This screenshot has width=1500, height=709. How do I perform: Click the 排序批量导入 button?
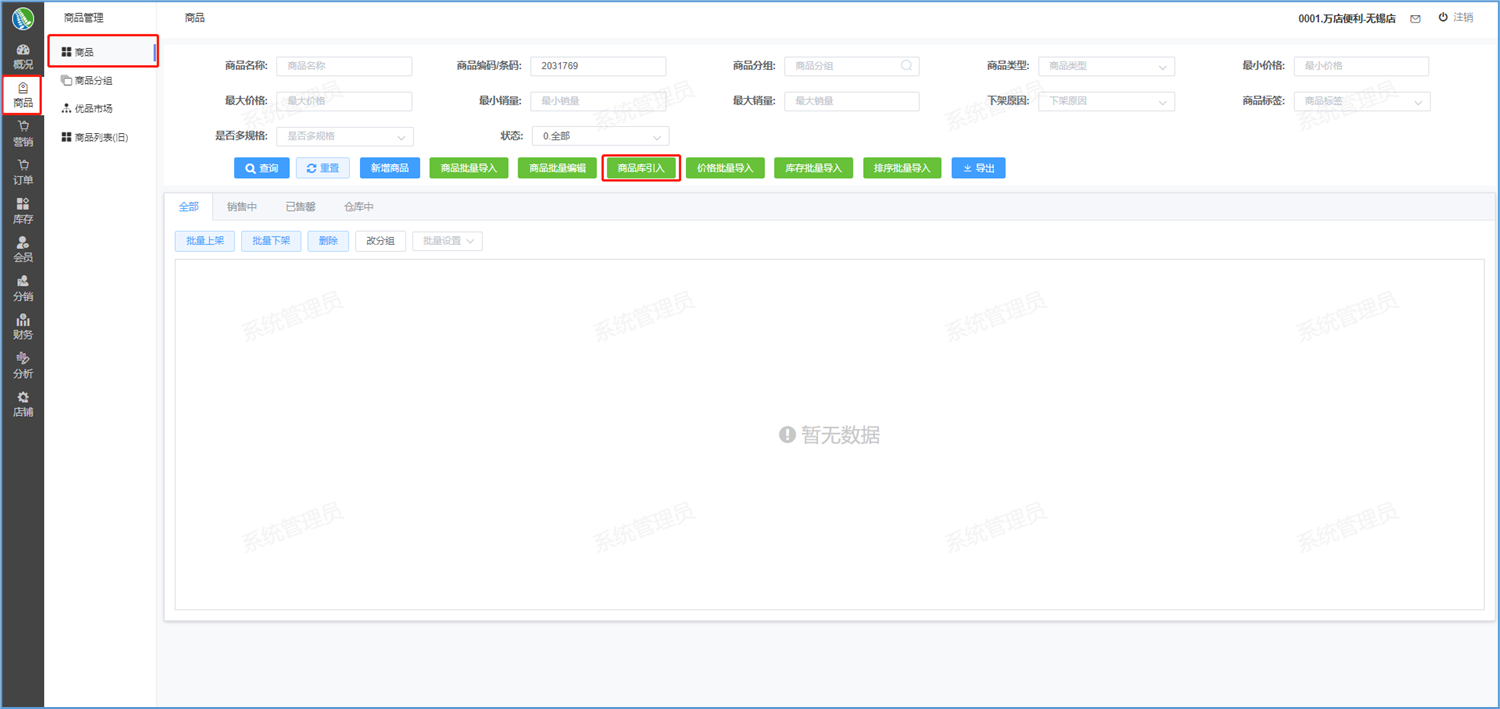tap(902, 168)
